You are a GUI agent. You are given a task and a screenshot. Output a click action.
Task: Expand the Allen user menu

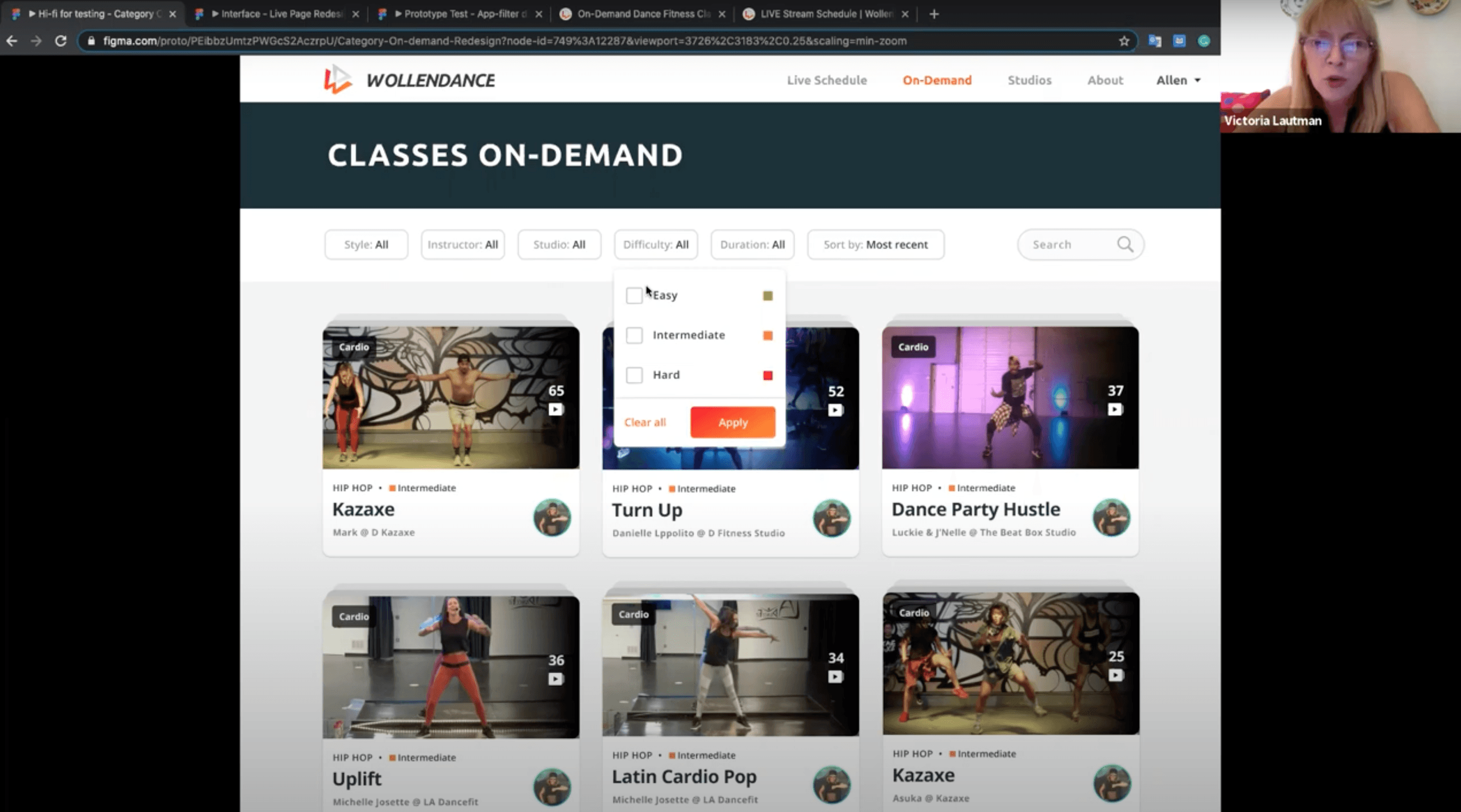[1178, 80]
